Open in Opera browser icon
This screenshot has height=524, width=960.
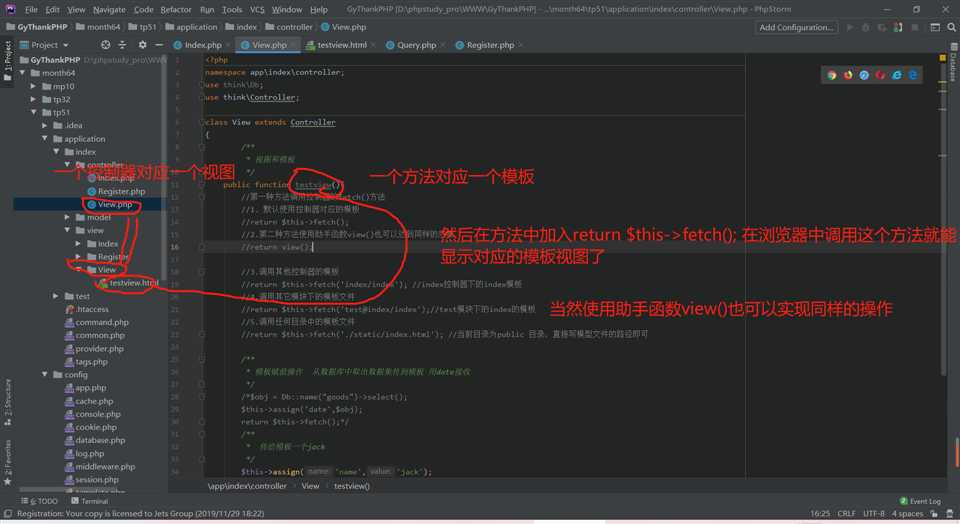880,75
